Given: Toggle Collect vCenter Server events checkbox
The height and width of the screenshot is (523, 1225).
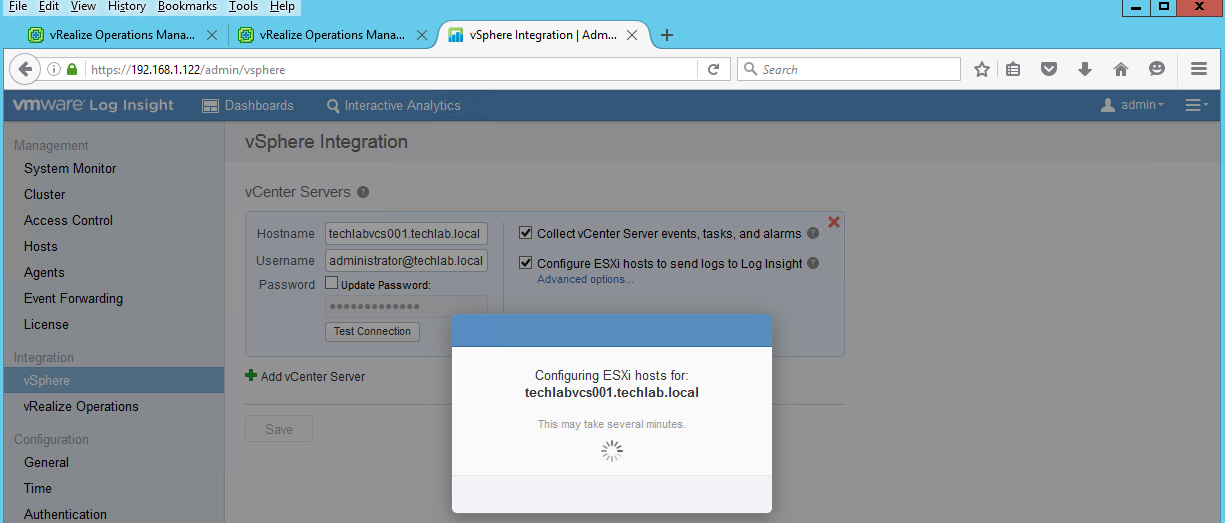Looking at the screenshot, I should click(x=526, y=233).
